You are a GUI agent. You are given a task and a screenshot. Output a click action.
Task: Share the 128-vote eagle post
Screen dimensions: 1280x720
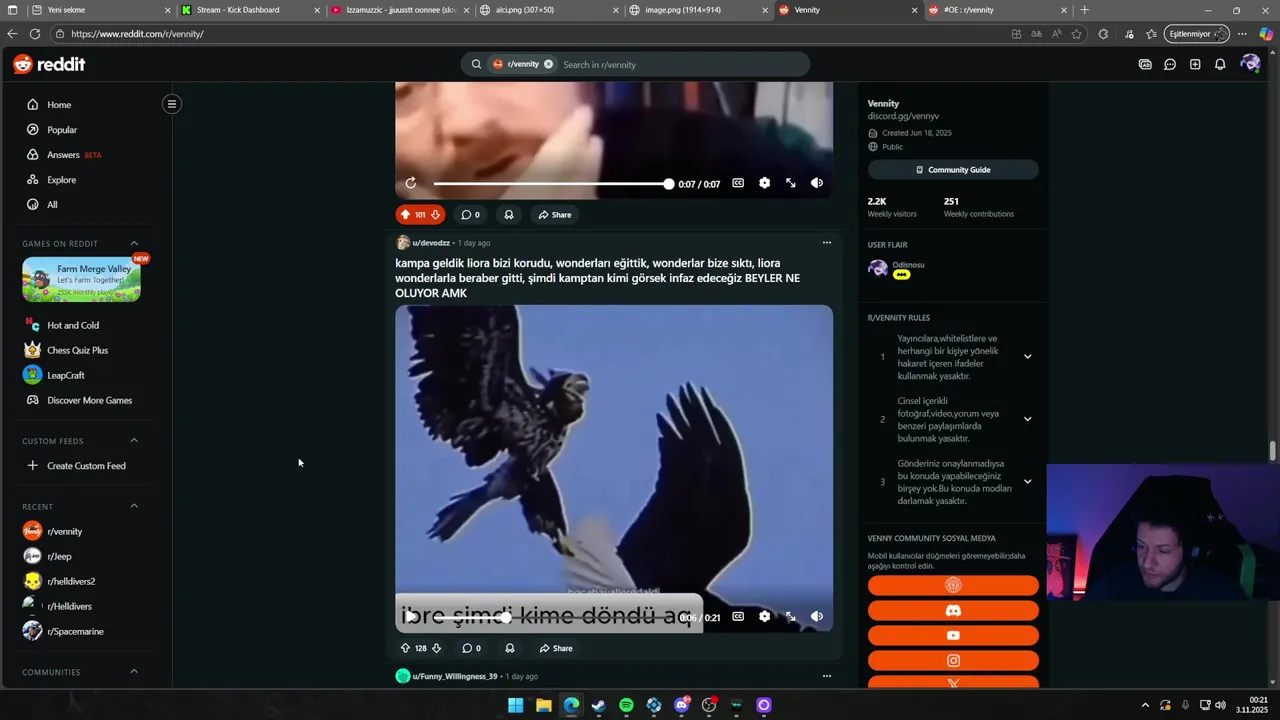coord(556,648)
